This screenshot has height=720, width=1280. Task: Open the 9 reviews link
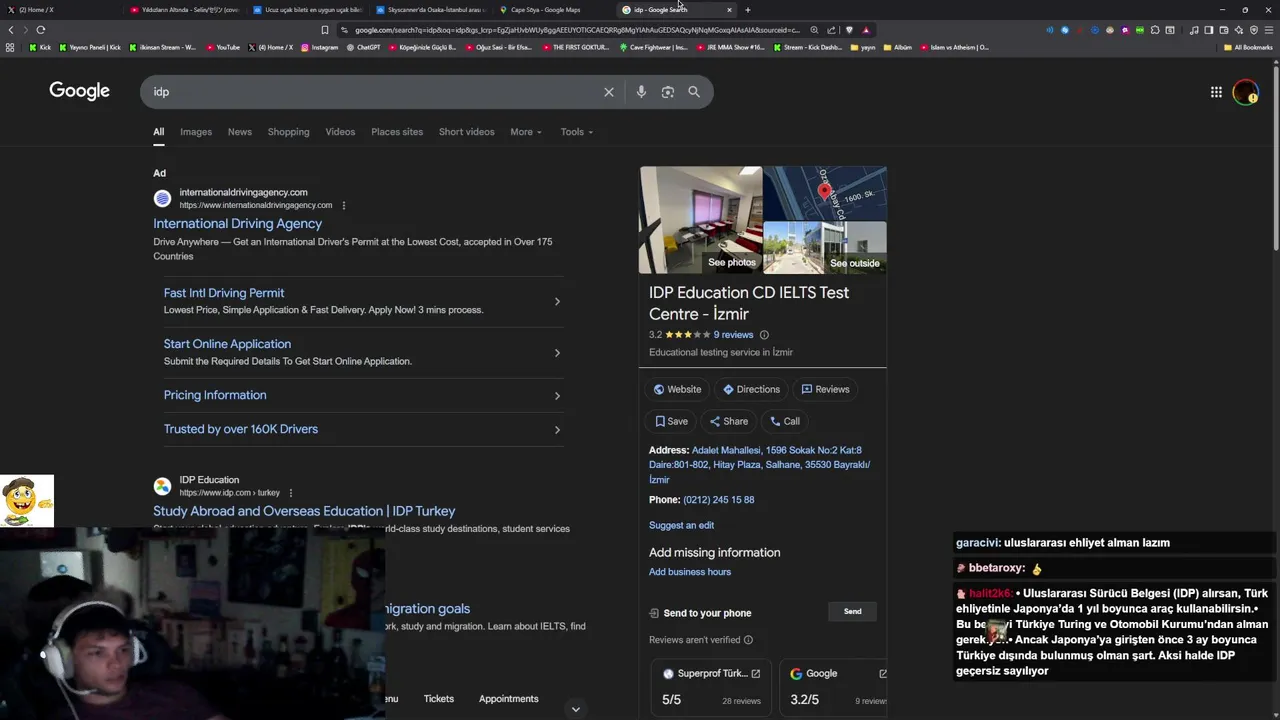coord(733,335)
